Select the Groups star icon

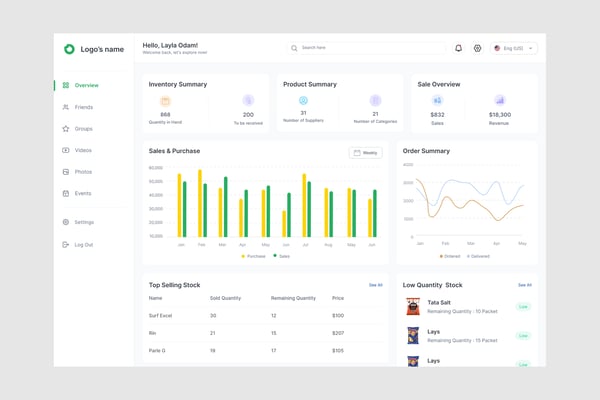(66, 129)
